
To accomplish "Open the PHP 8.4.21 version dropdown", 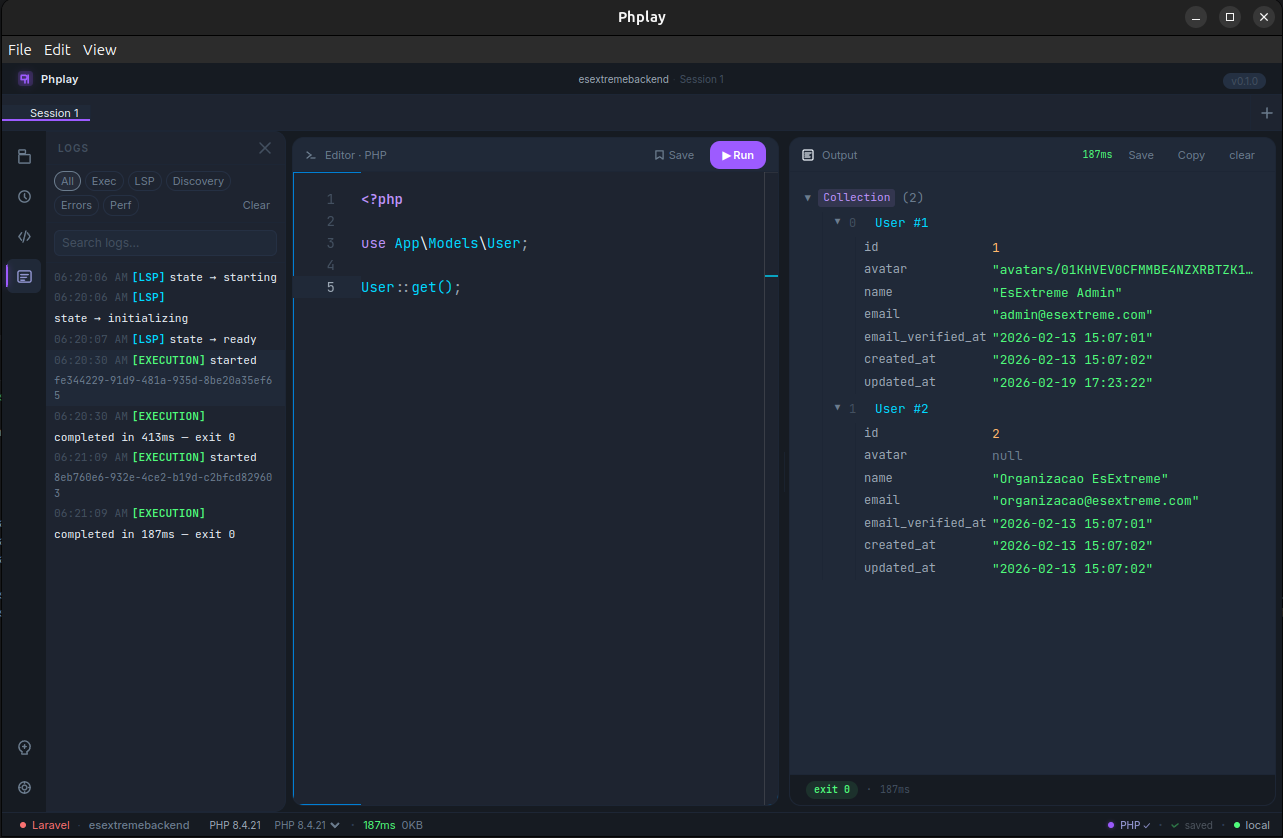I will click(x=307, y=825).
